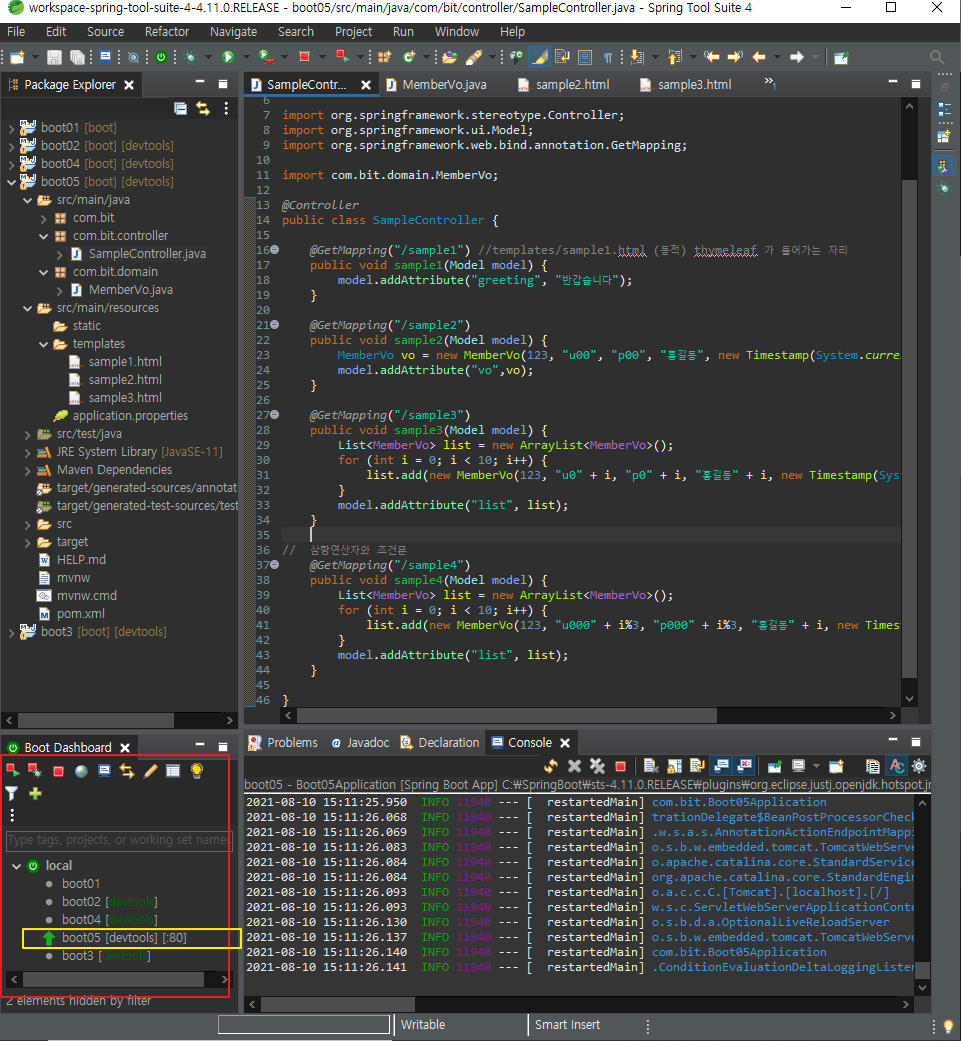Screen dimensions: 961x1041
Task: Select boot05 [devtools] [:80] in Boot Dashboard
Action: (x=124, y=937)
